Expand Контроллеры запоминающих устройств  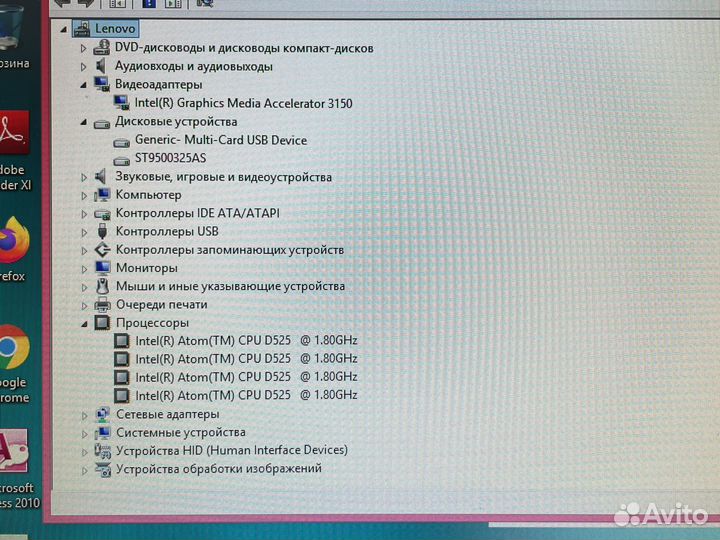(x=84, y=251)
